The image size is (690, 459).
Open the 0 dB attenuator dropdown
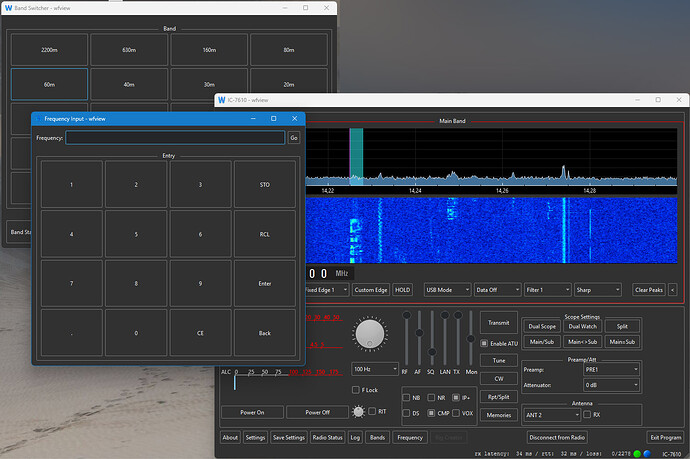coord(611,385)
